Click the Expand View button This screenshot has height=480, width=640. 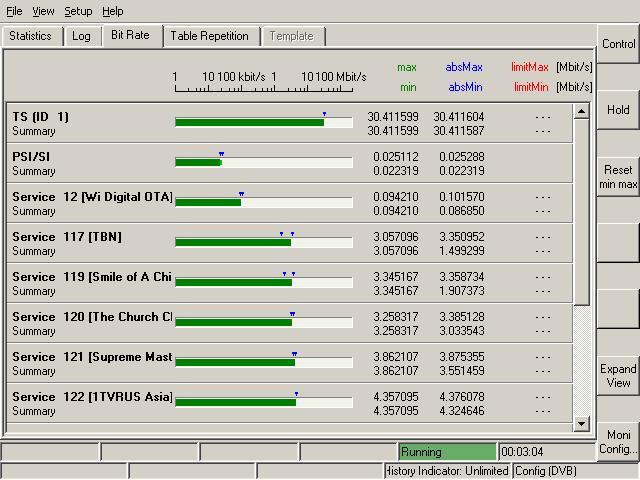[618, 376]
